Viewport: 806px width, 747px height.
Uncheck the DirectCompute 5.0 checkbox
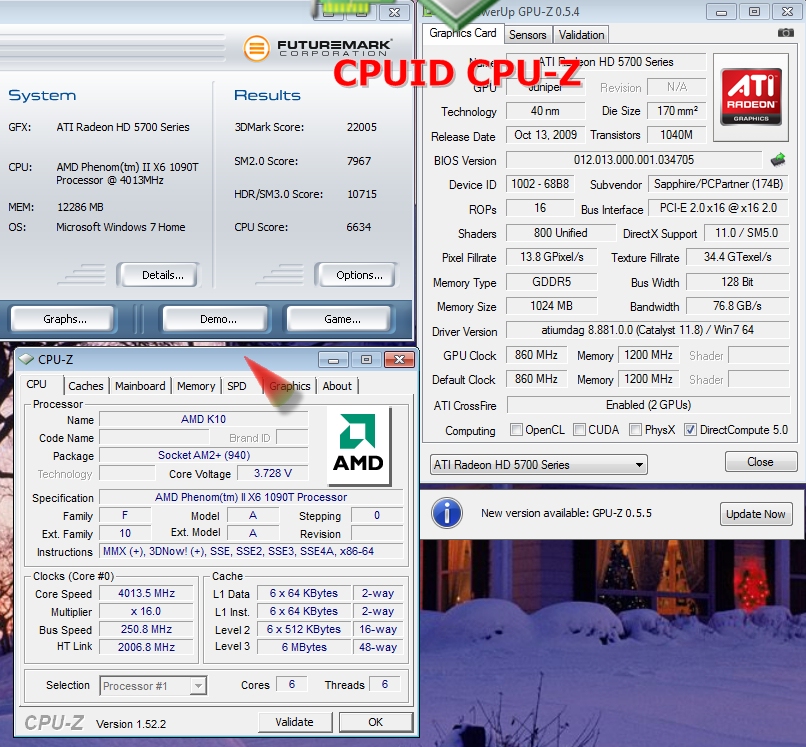(x=690, y=429)
